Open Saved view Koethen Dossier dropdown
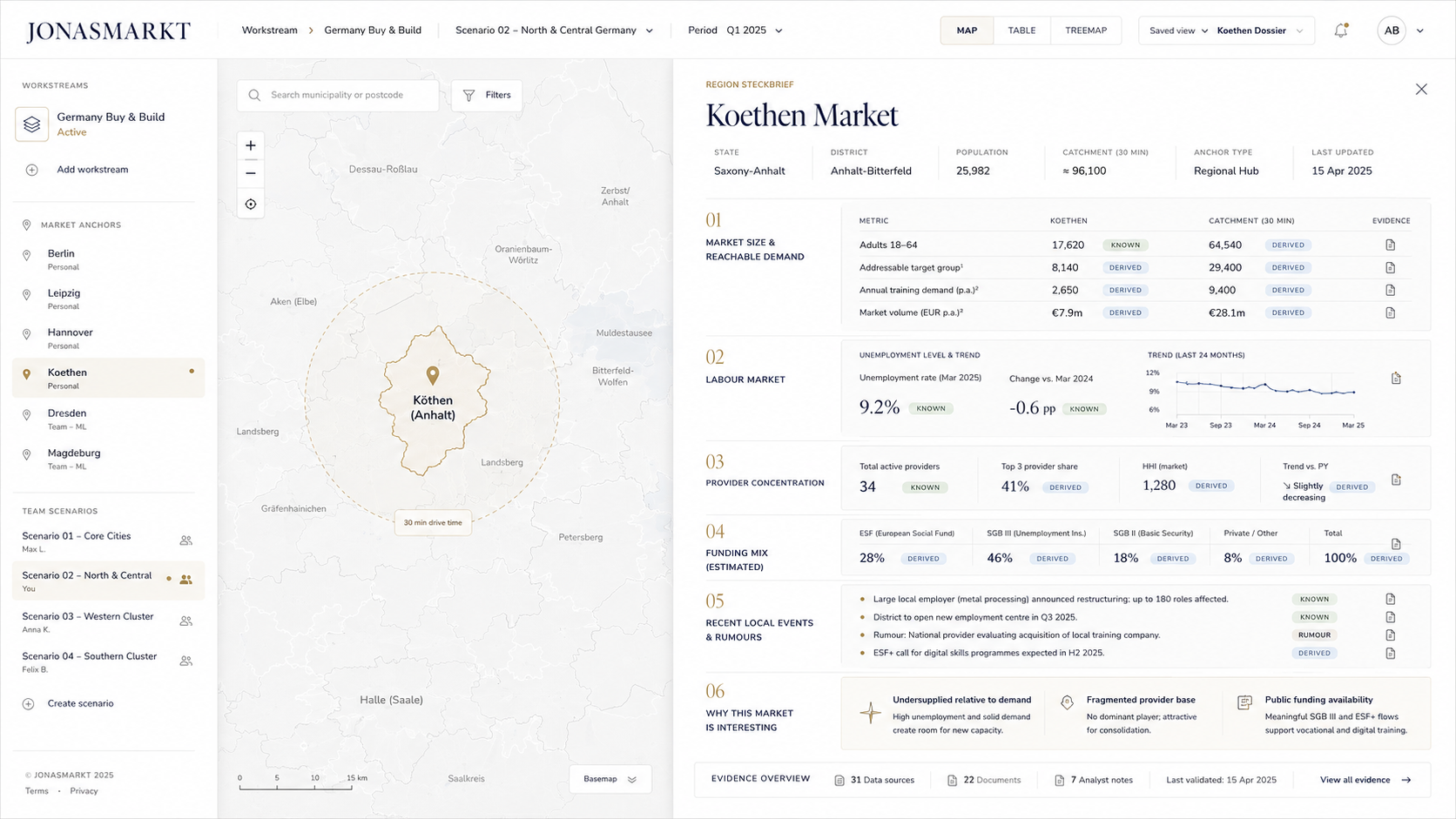The width and height of the screenshot is (1456, 819). 1226,30
